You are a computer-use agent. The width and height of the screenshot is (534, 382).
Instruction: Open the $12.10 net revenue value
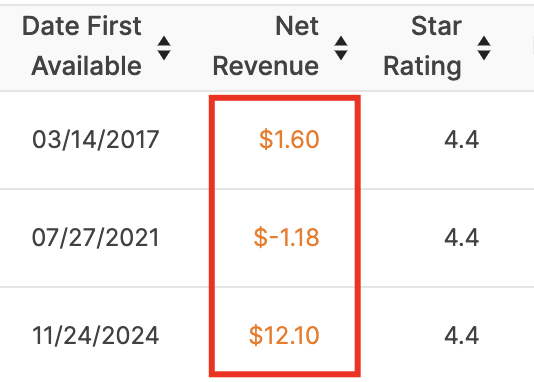coord(284,335)
